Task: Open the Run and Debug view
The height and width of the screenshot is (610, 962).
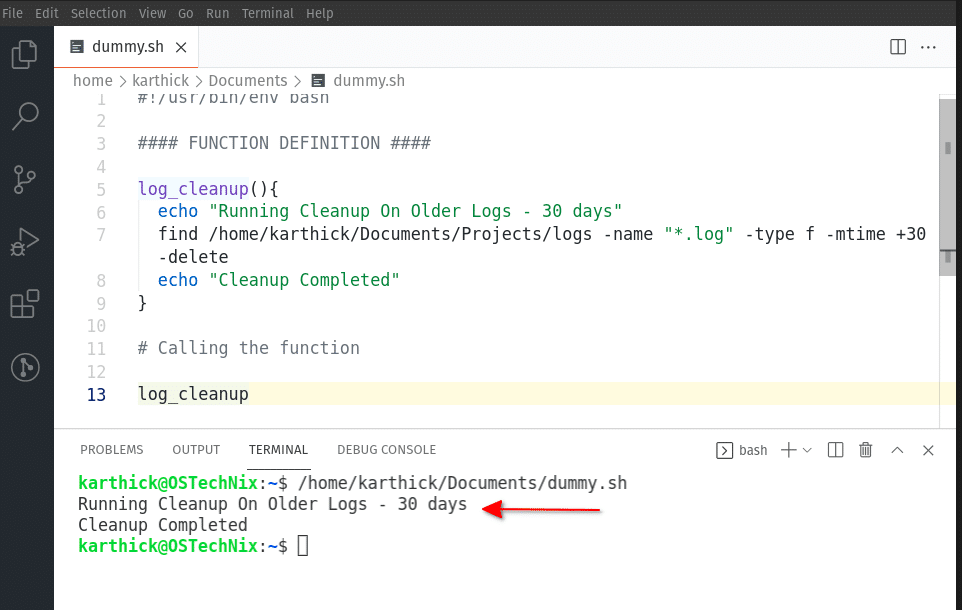Action: [x=24, y=241]
